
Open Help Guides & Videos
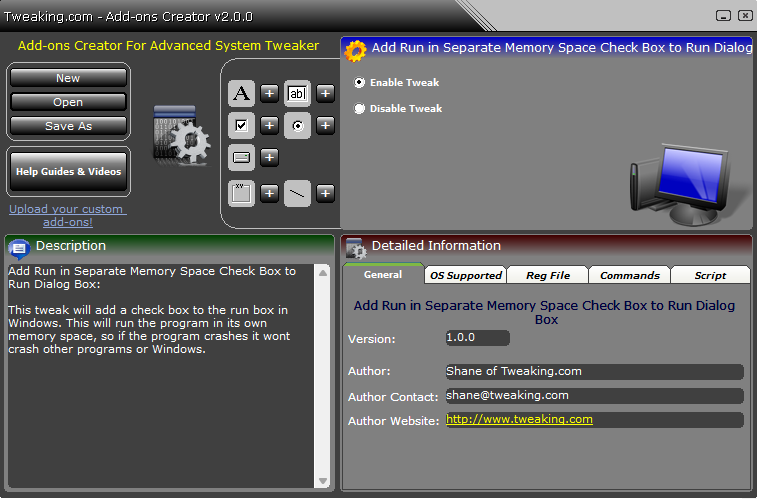click(68, 171)
